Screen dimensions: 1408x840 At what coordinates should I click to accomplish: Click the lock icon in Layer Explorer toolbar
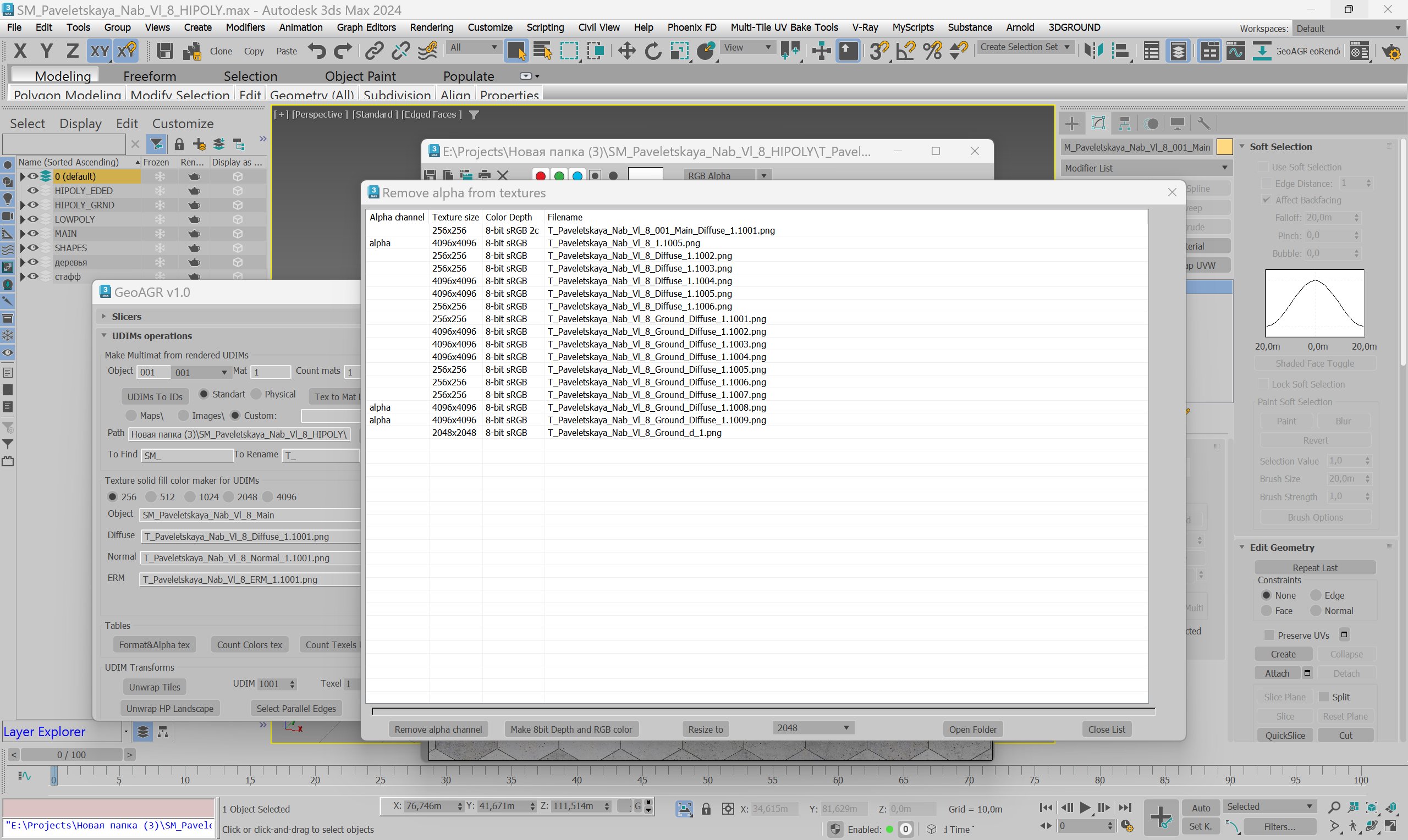click(x=179, y=145)
